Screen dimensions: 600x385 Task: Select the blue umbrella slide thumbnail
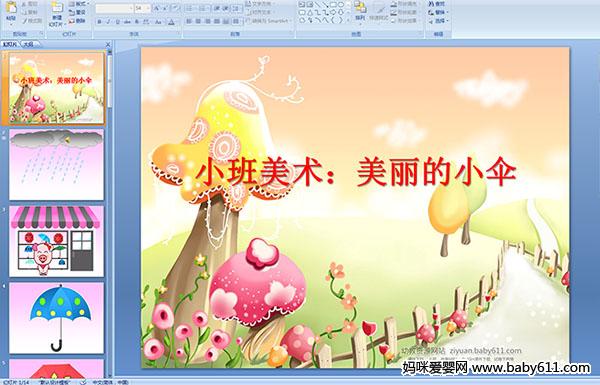(x=57, y=318)
